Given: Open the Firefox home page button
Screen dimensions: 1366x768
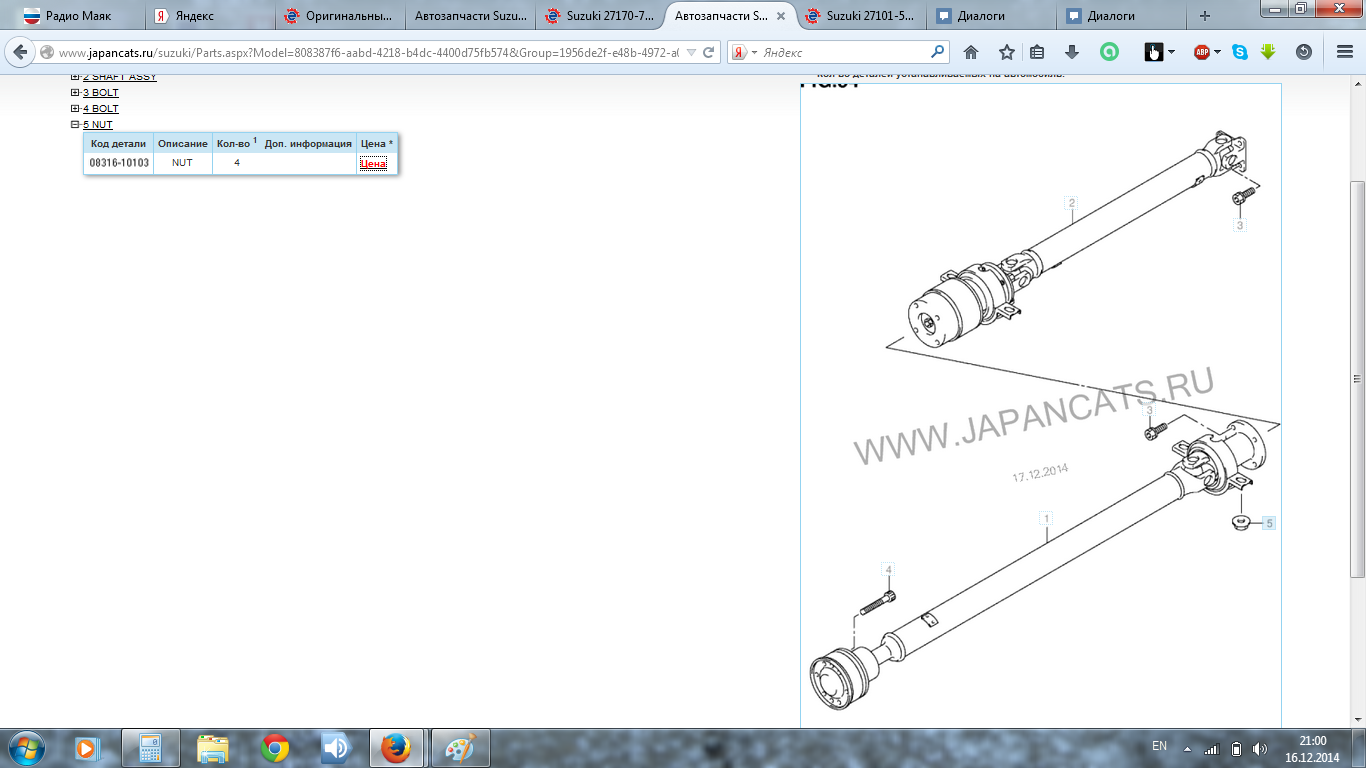Looking at the screenshot, I should coord(970,52).
